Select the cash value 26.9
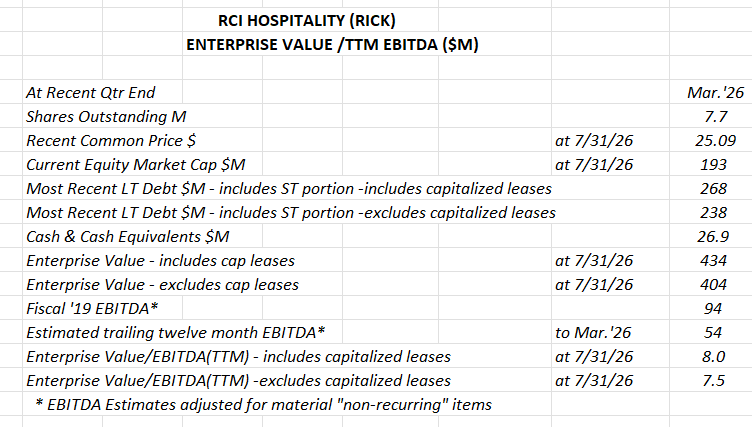The width and height of the screenshot is (752, 427). [x=713, y=236]
